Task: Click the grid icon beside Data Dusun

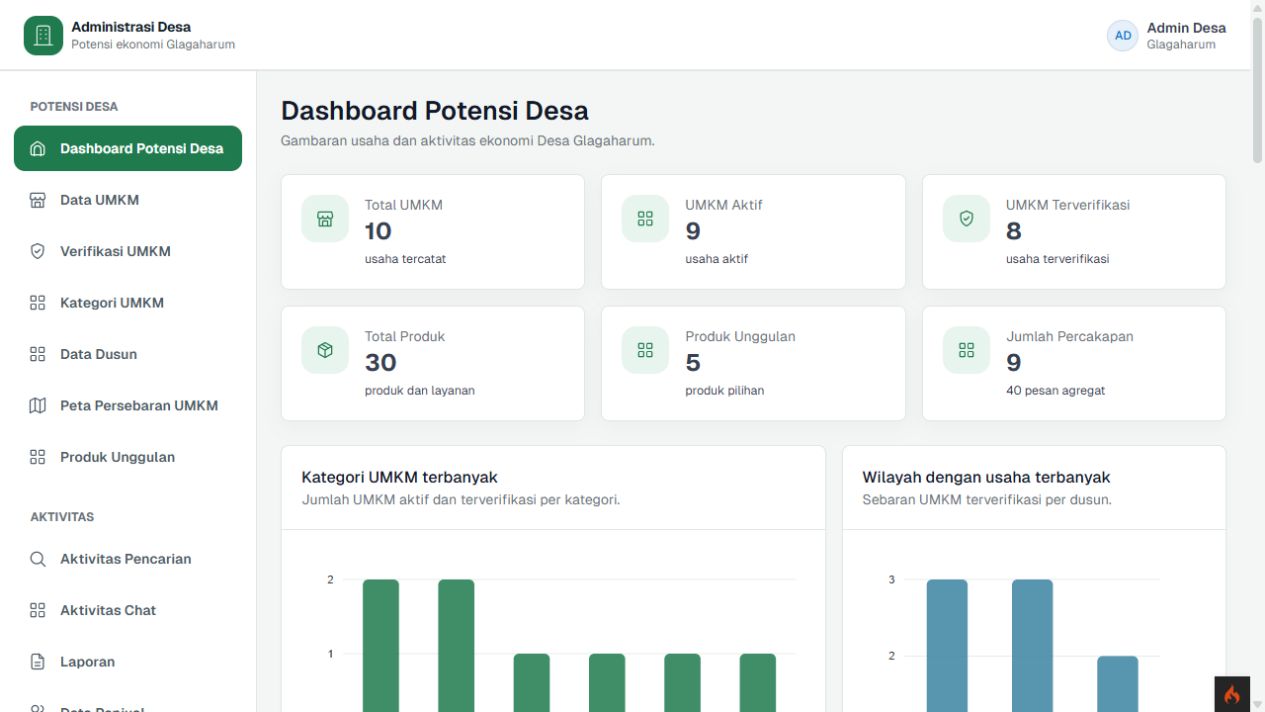Action: pyautogui.click(x=38, y=354)
